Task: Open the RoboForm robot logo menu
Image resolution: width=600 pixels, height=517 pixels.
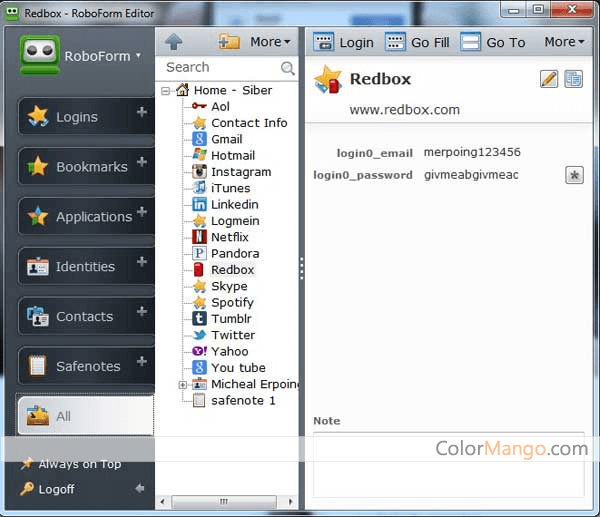Action: (40, 54)
